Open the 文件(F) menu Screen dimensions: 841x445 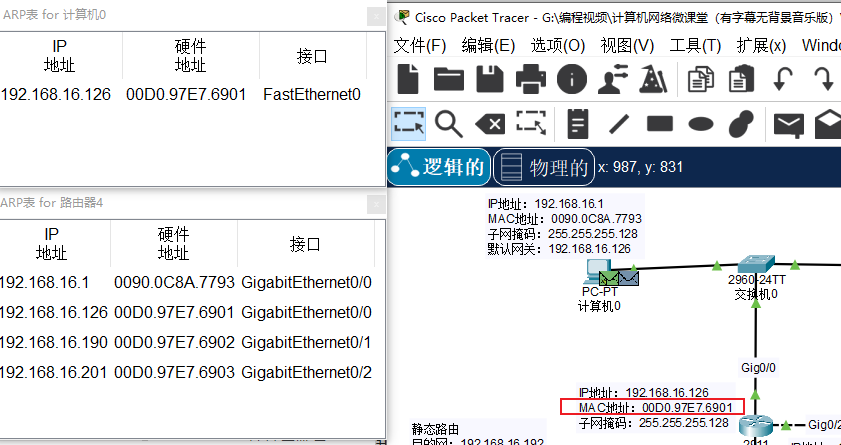click(419, 46)
